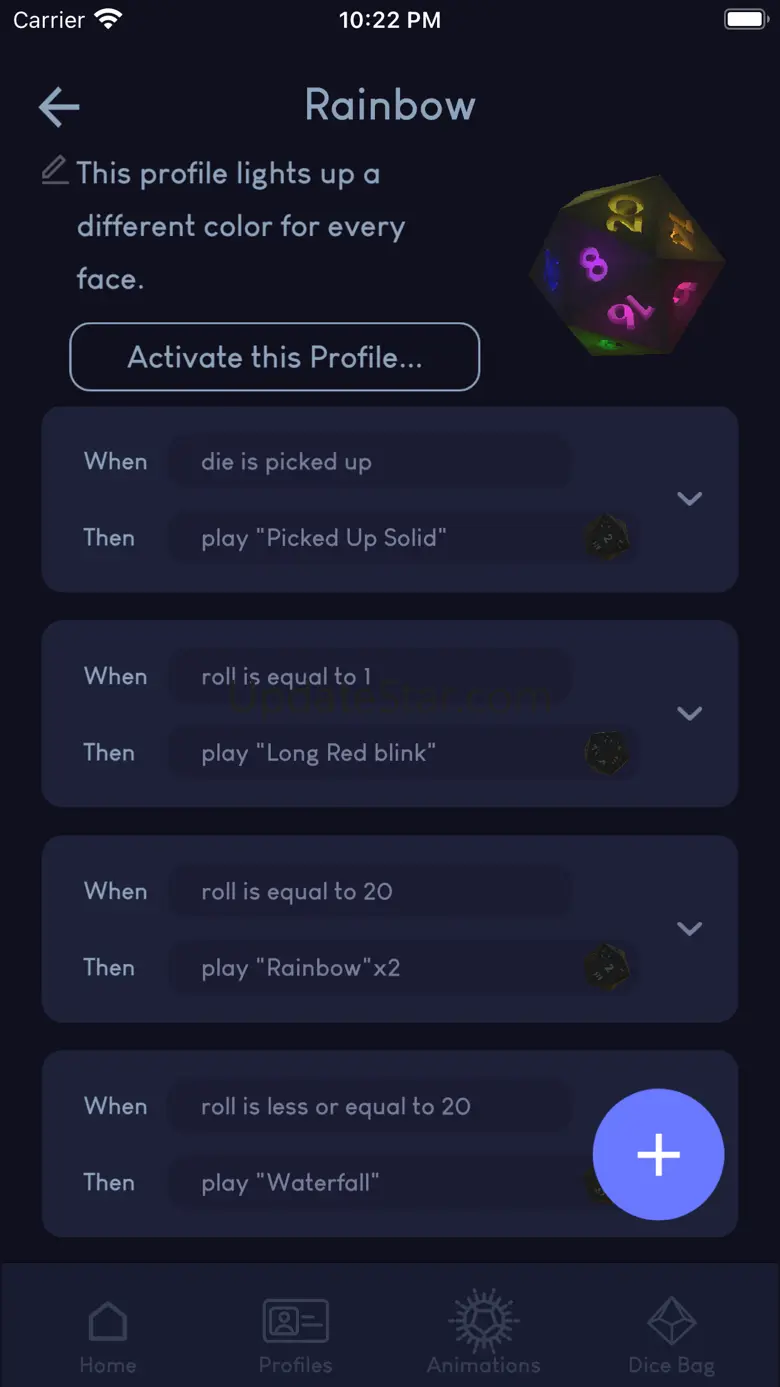Expand the "die is picked up" rule
Viewport: 780px width, 1387px height.
tap(689, 498)
